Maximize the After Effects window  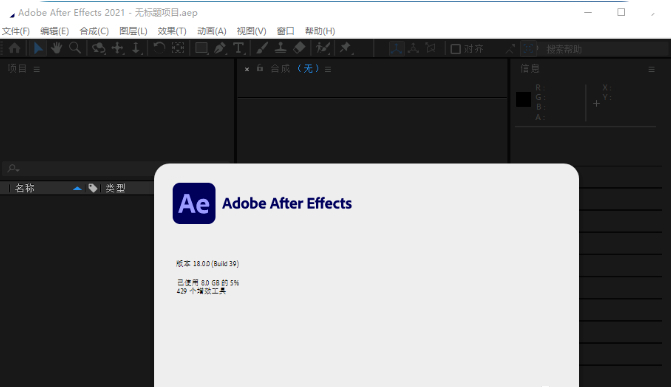[621, 12]
